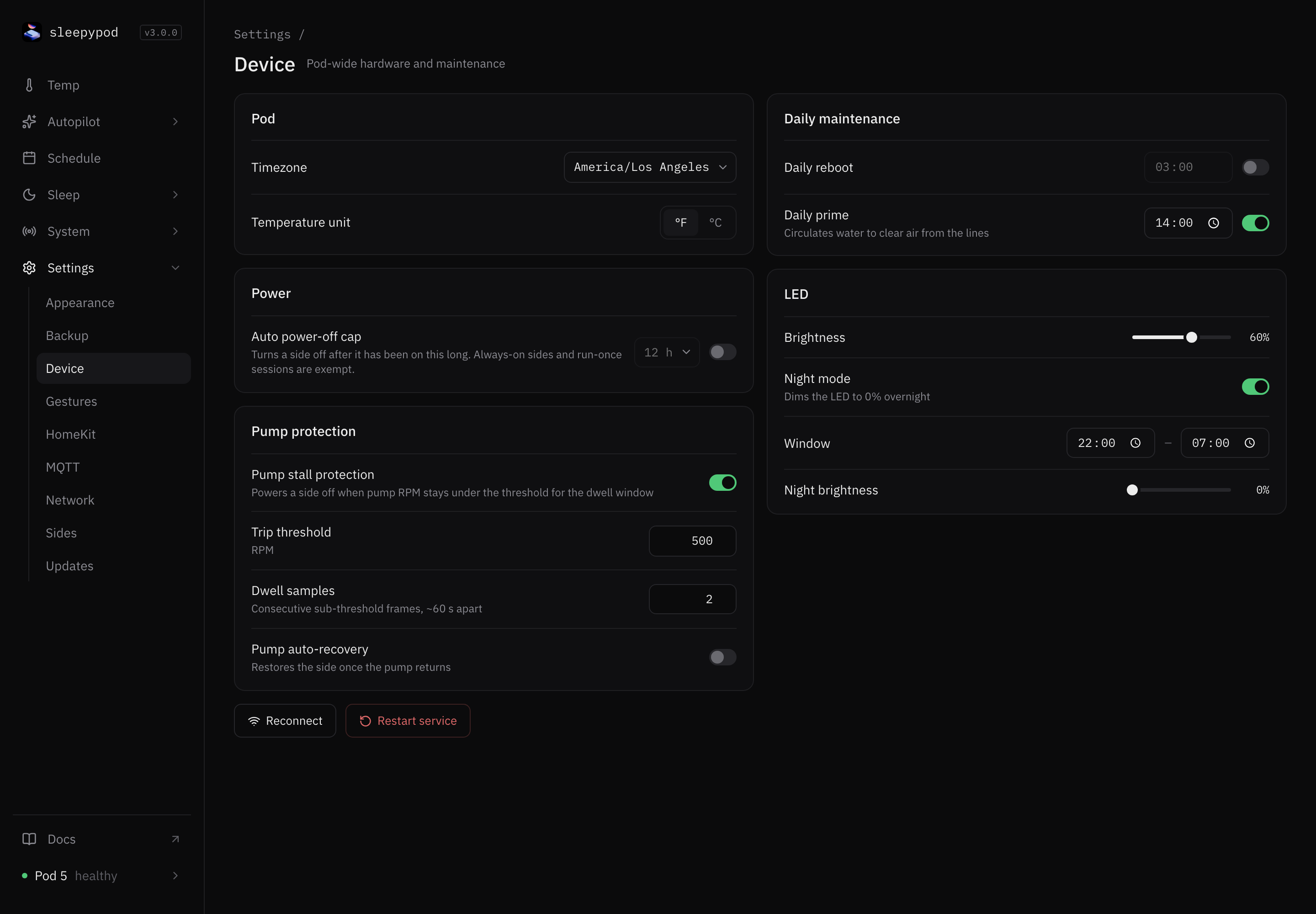Click the Sleep moon icon

click(x=29, y=195)
